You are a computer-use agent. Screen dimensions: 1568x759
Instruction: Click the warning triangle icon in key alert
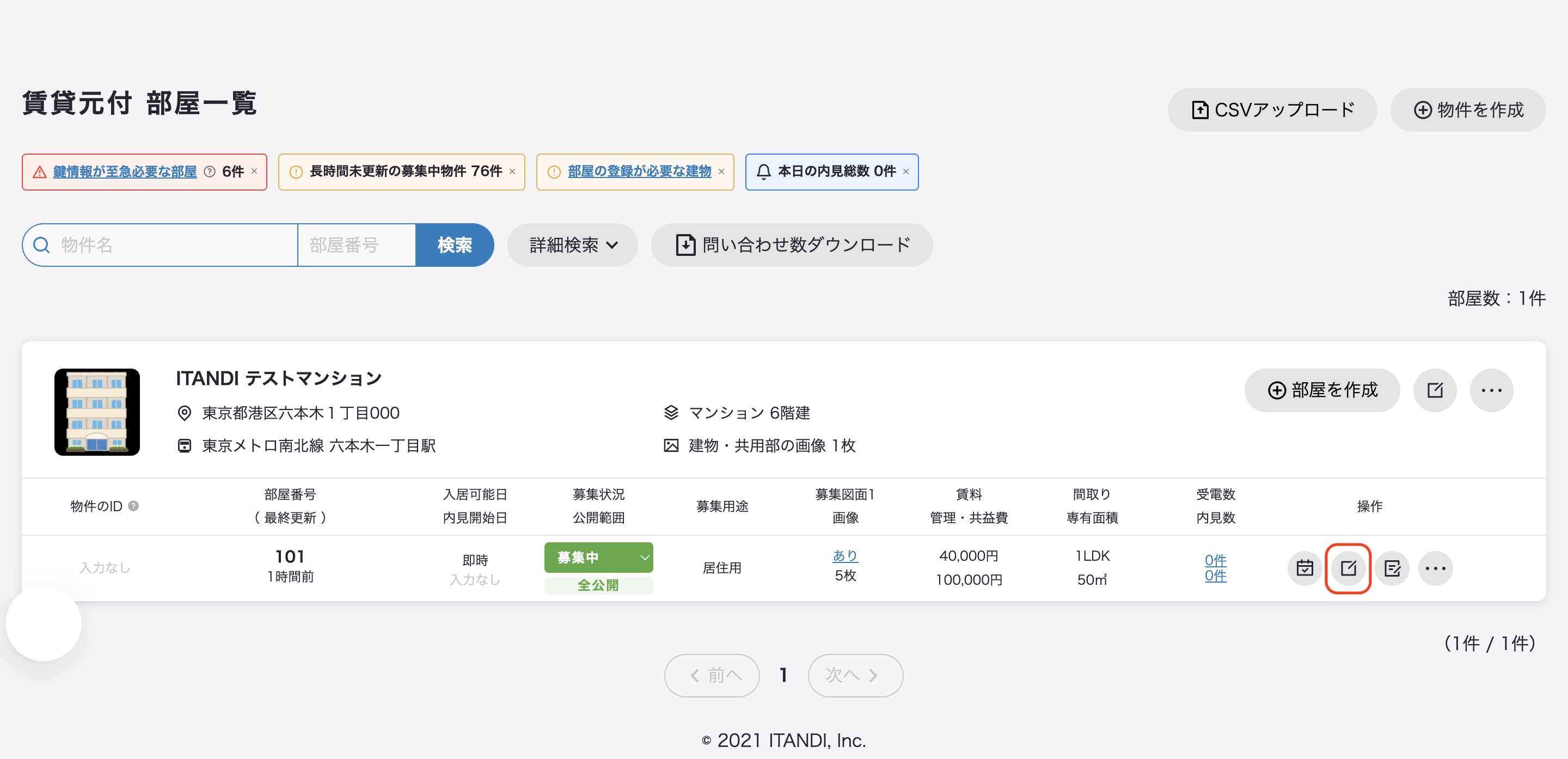tap(40, 172)
